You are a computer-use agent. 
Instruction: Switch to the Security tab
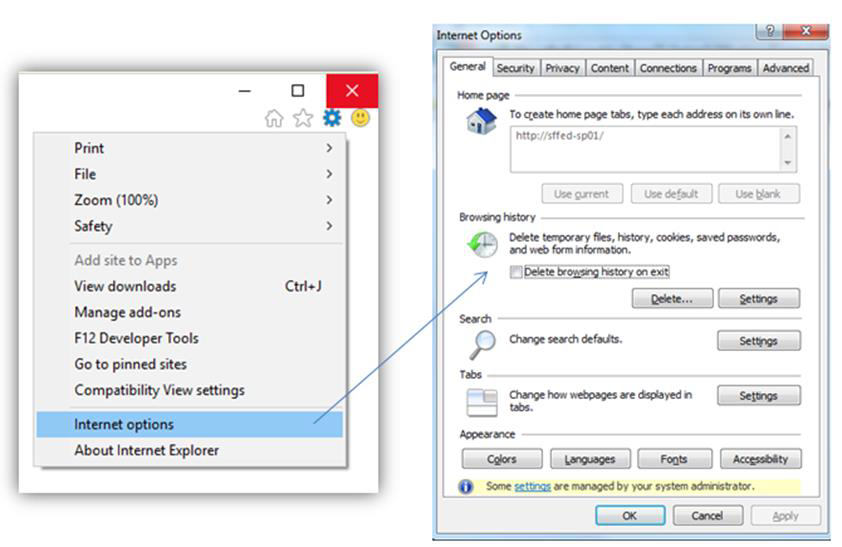[515, 68]
